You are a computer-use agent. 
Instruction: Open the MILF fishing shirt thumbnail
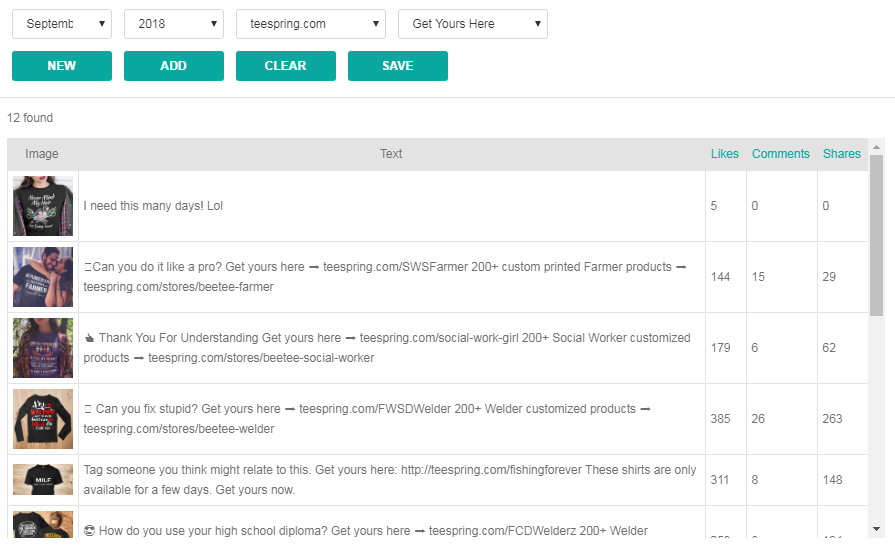tap(43, 479)
